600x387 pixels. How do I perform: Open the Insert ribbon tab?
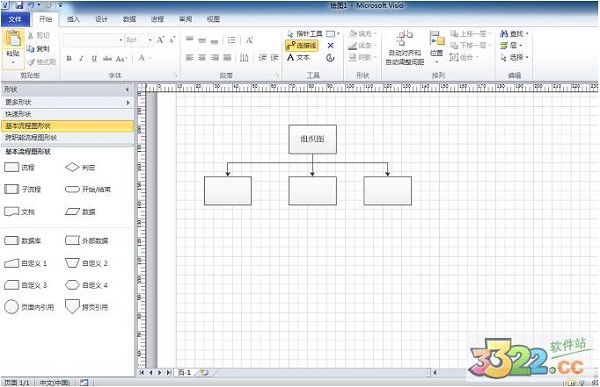[x=73, y=19]
